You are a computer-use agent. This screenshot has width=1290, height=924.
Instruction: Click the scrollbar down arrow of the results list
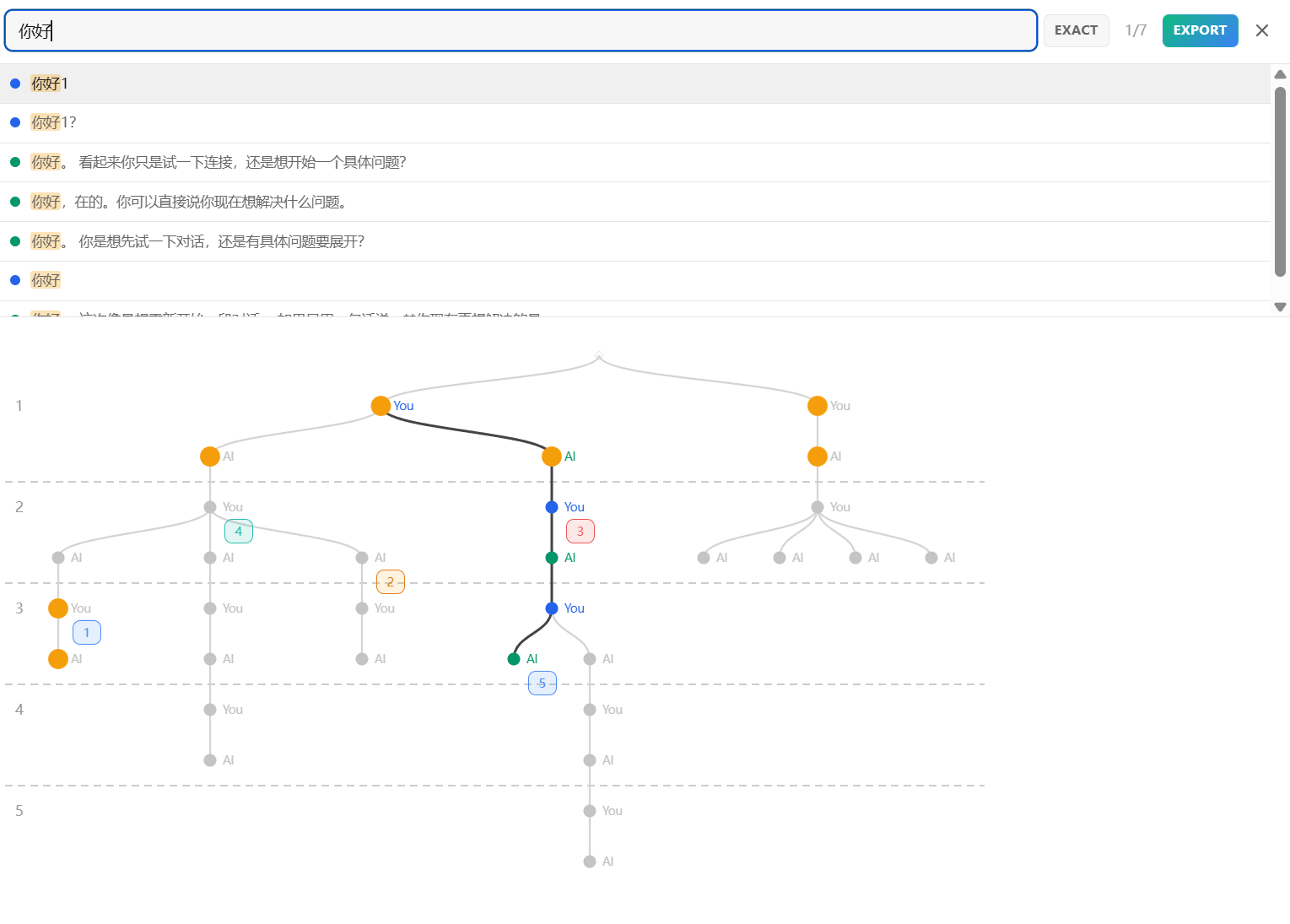(x=1280, y=307)
